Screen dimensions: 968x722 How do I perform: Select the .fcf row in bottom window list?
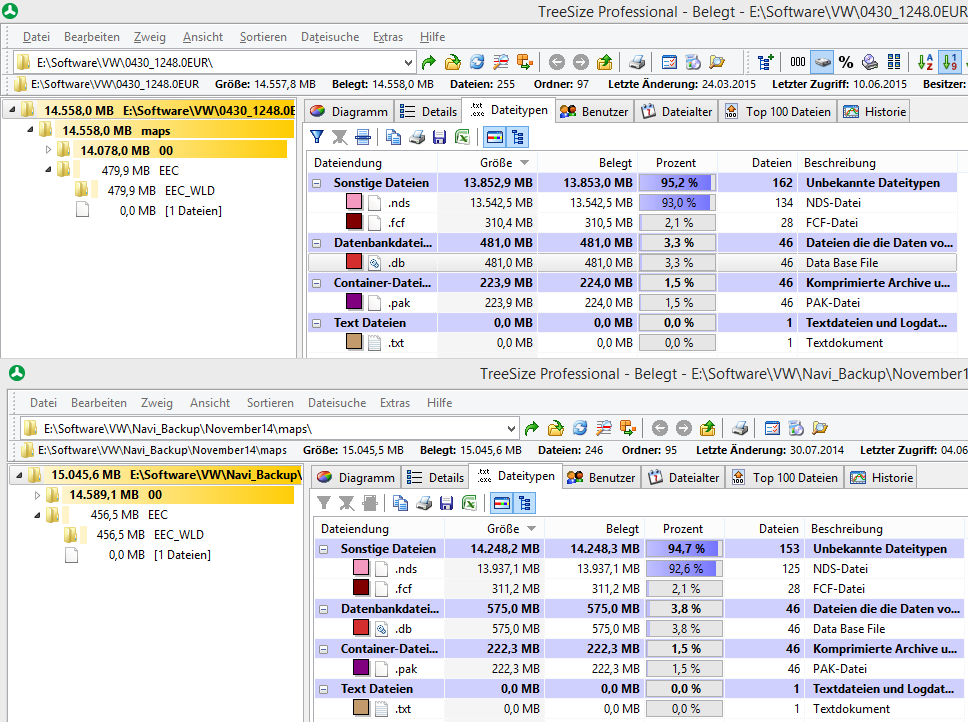pyautogui.click(x=640, y=589)
